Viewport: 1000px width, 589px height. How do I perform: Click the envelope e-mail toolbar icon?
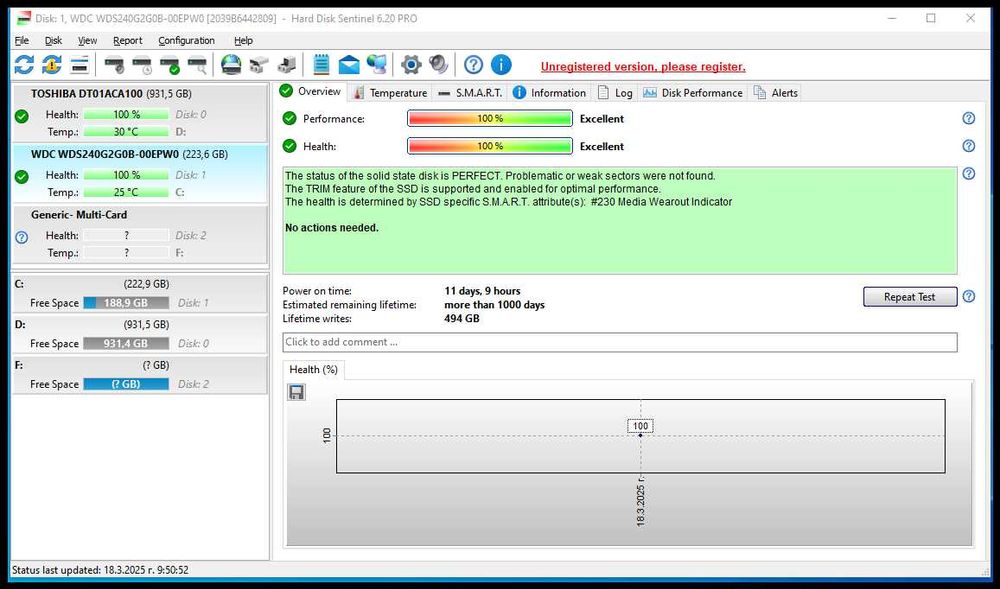[x=349, y=64]
